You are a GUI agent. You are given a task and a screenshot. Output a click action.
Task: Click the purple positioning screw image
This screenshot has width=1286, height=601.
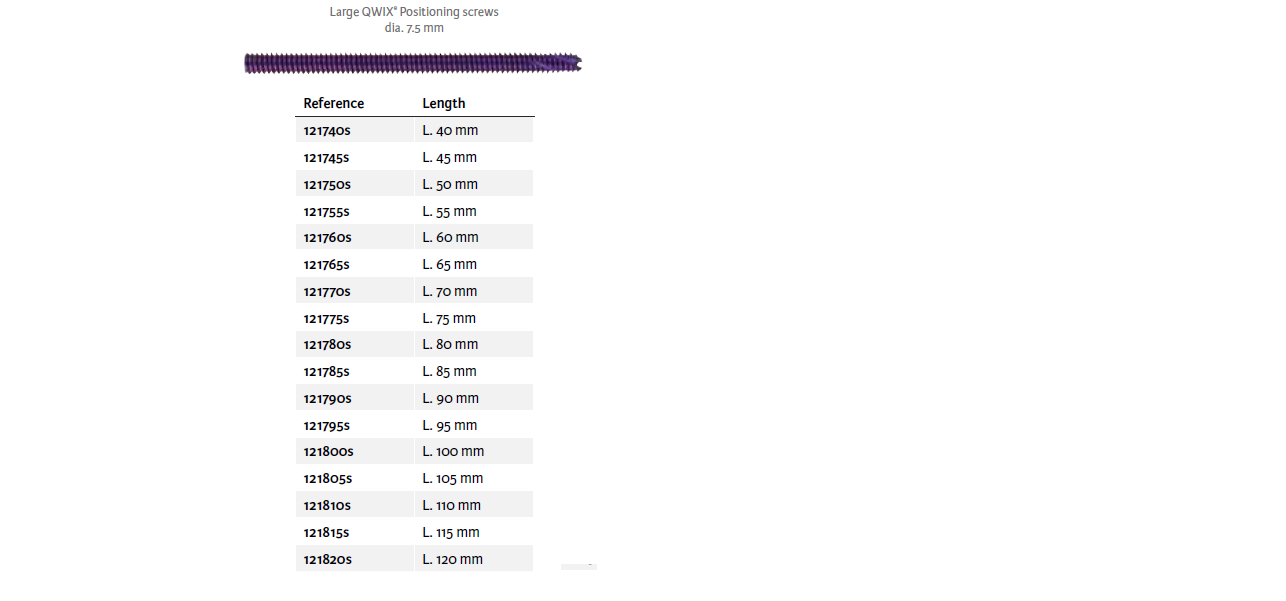point(412,63)
